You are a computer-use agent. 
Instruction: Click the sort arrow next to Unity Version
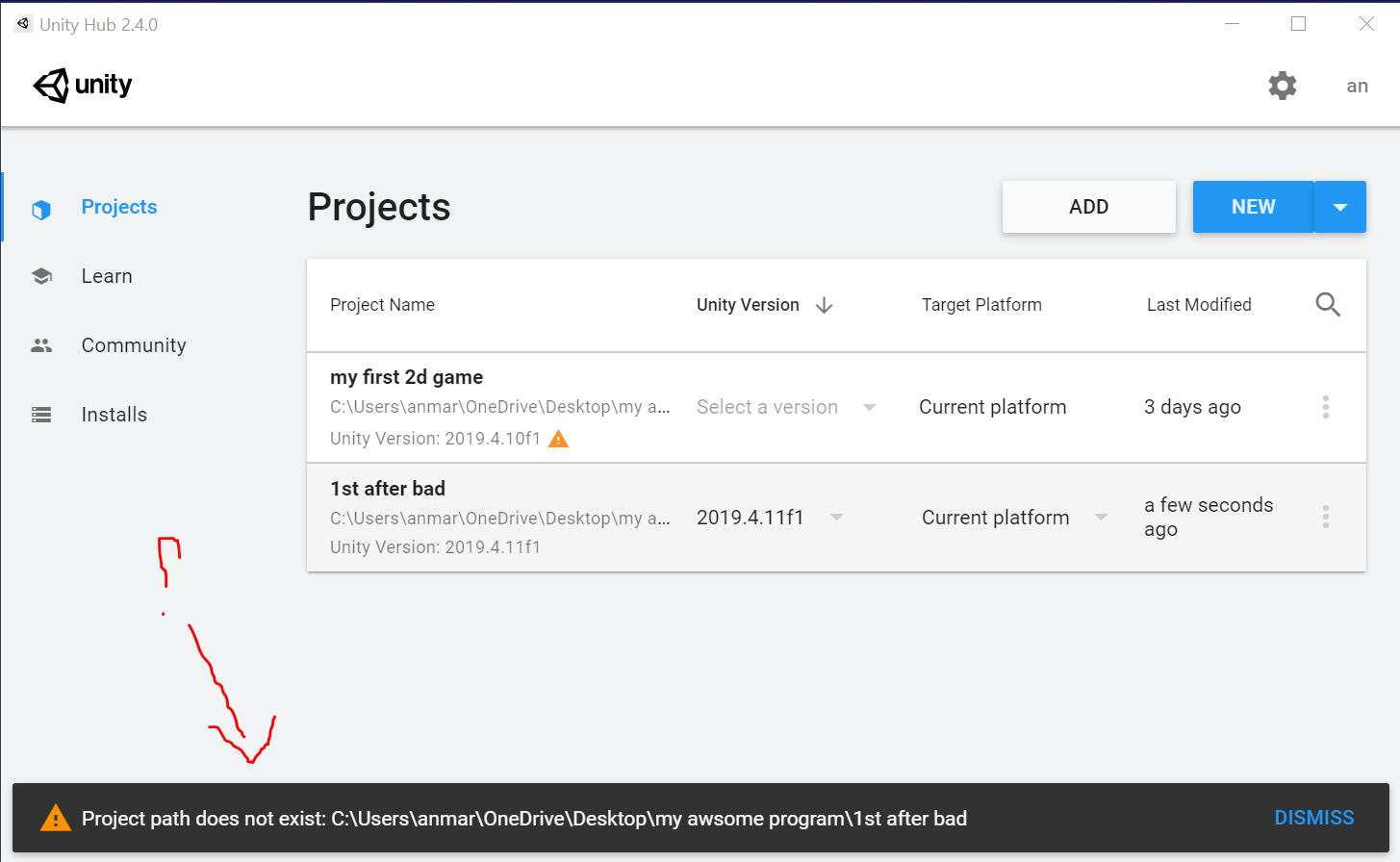(824, 305)
